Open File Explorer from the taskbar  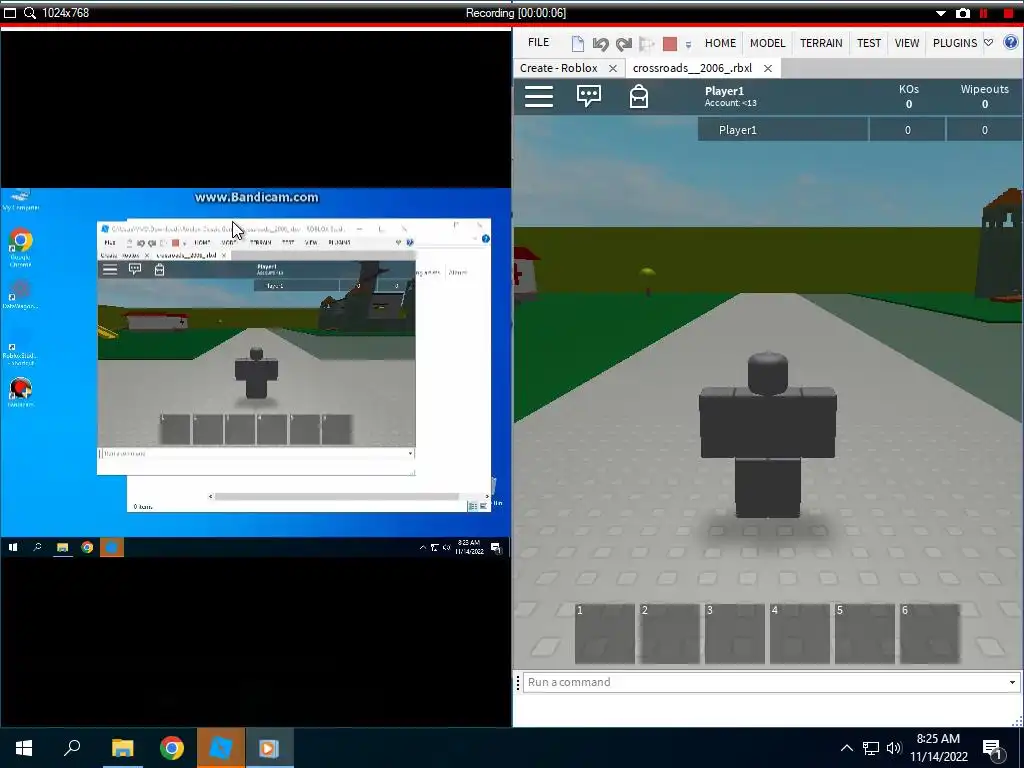click(122, 748)
